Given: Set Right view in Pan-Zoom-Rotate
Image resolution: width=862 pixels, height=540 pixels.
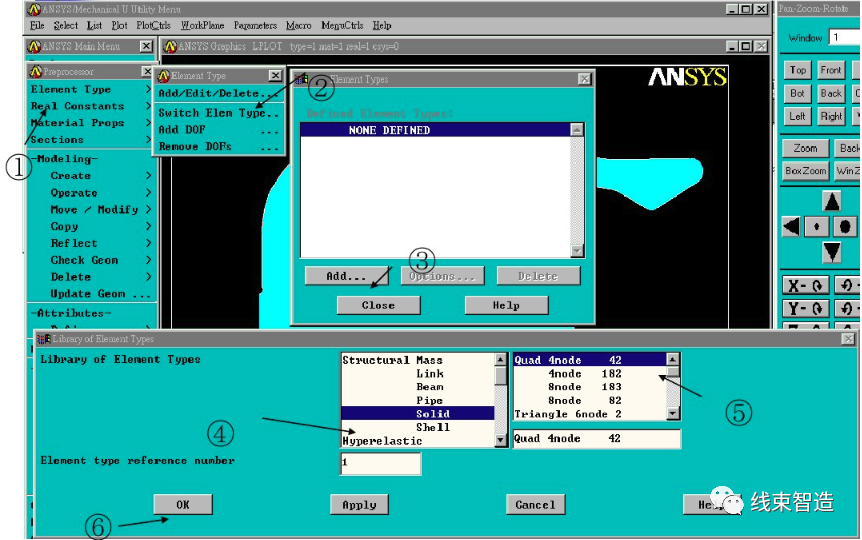Looking at the screenshot, I should [830, 117].
